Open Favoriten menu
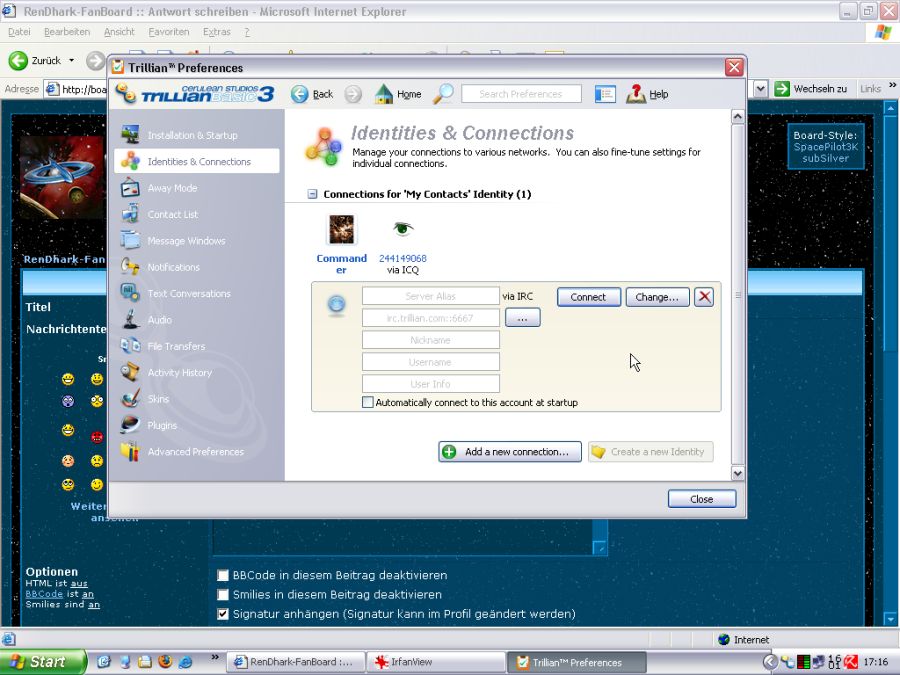The height and width of the screenshot is (675, 900). click(169, 32)
